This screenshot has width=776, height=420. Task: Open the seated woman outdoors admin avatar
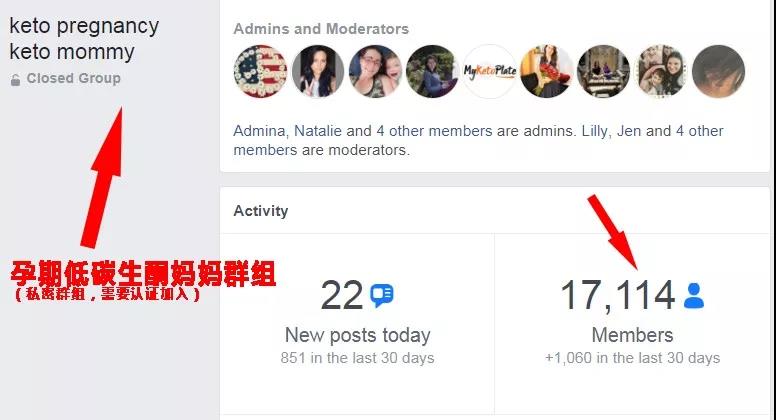(433, 72)
